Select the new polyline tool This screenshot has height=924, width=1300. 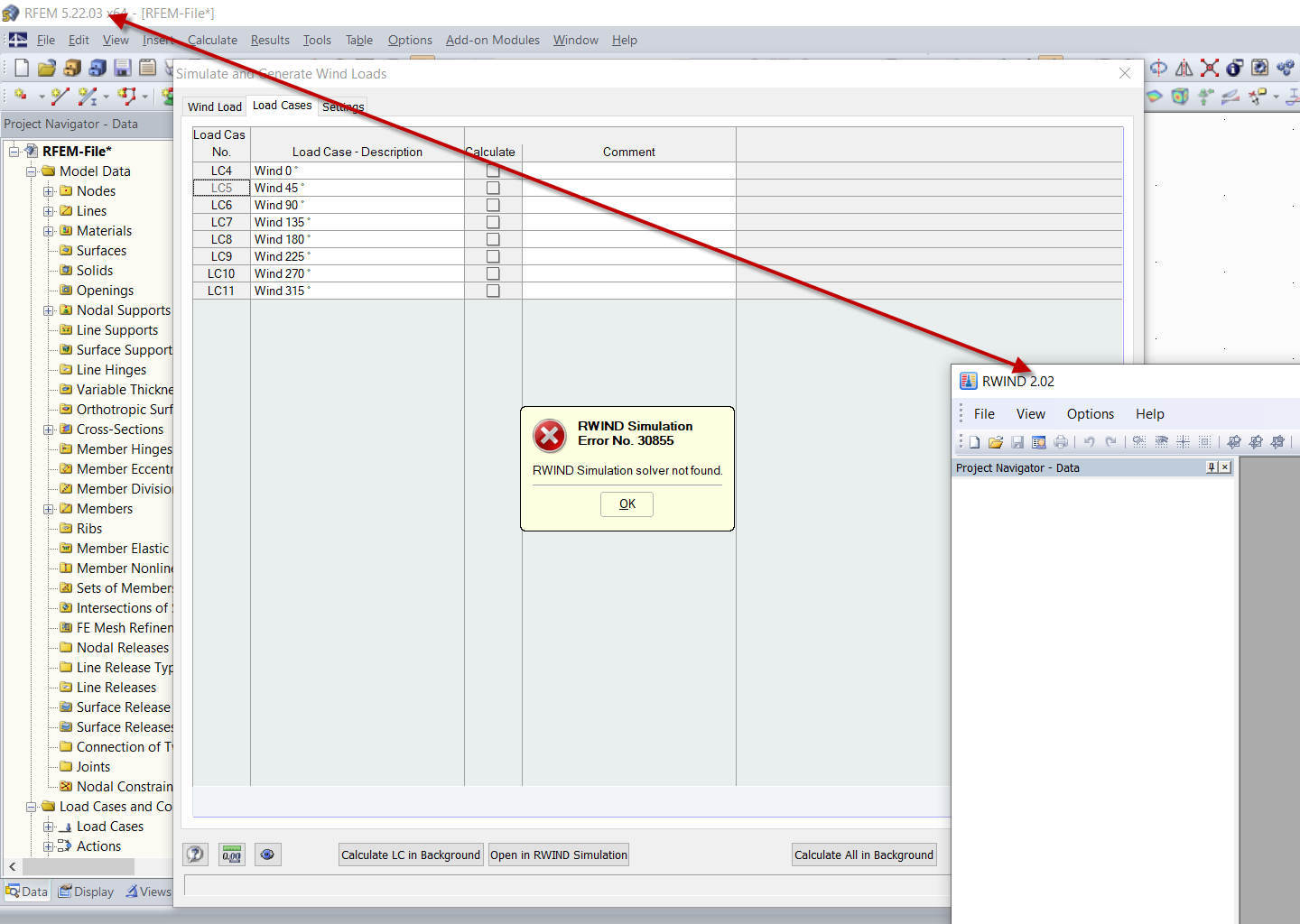pyautogui.click(x=127, y=96)
